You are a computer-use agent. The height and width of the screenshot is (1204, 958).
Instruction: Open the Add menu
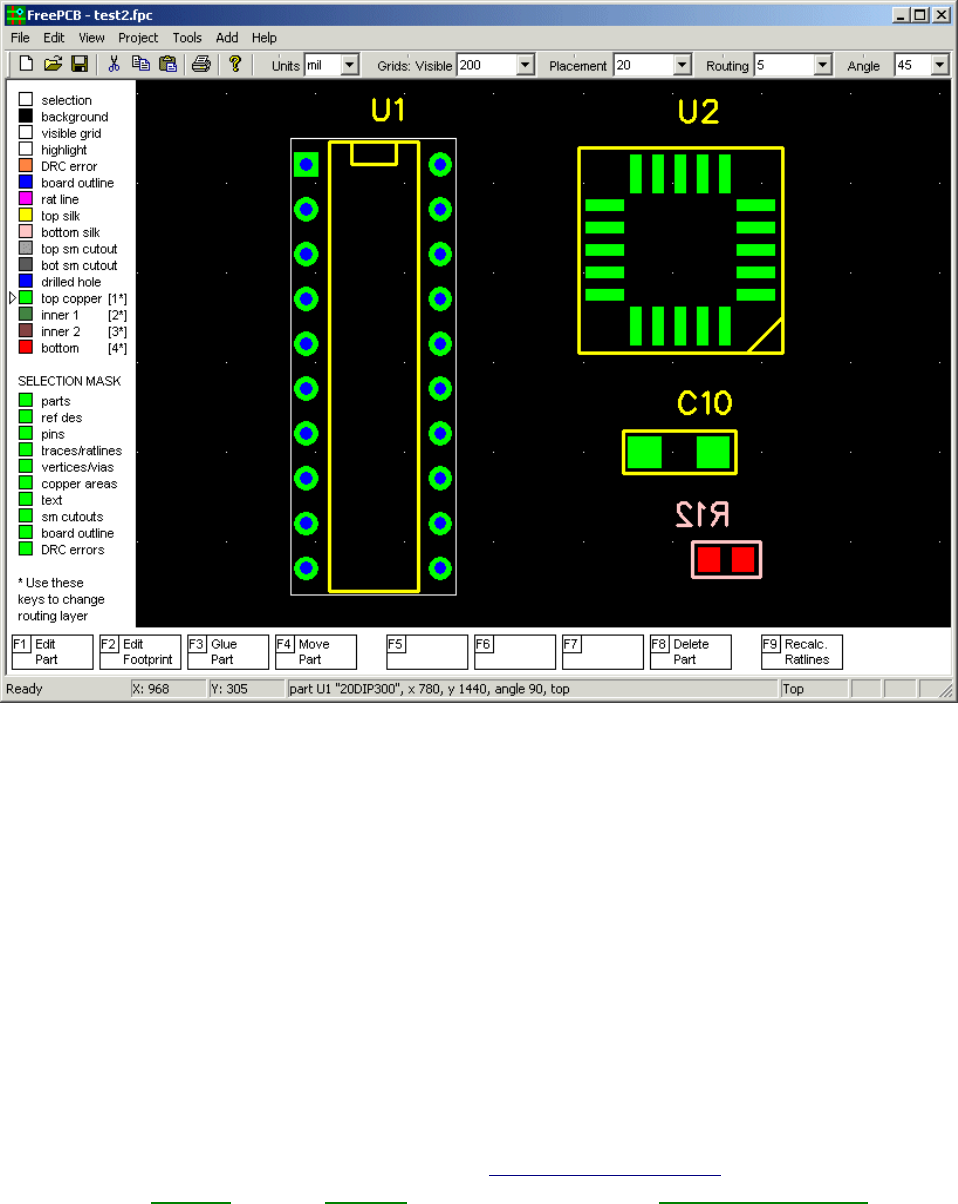(x=227, y=38)
